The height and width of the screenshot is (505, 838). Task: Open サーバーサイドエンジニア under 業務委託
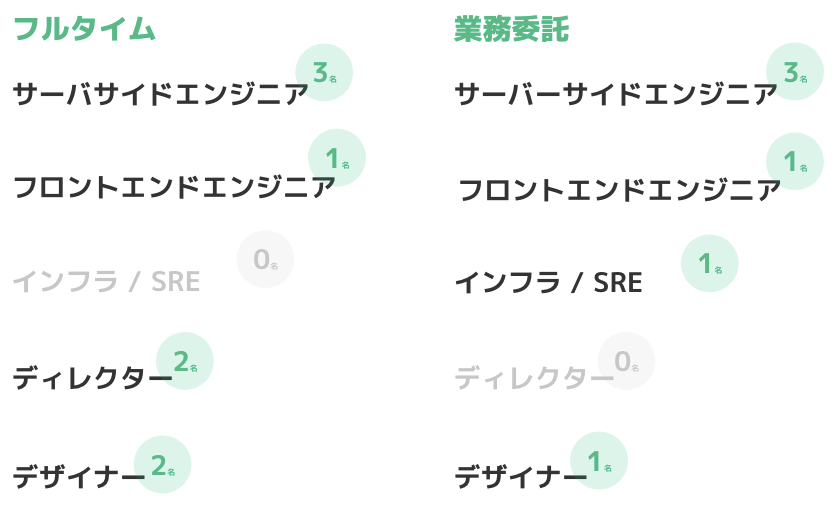point(615,95)
